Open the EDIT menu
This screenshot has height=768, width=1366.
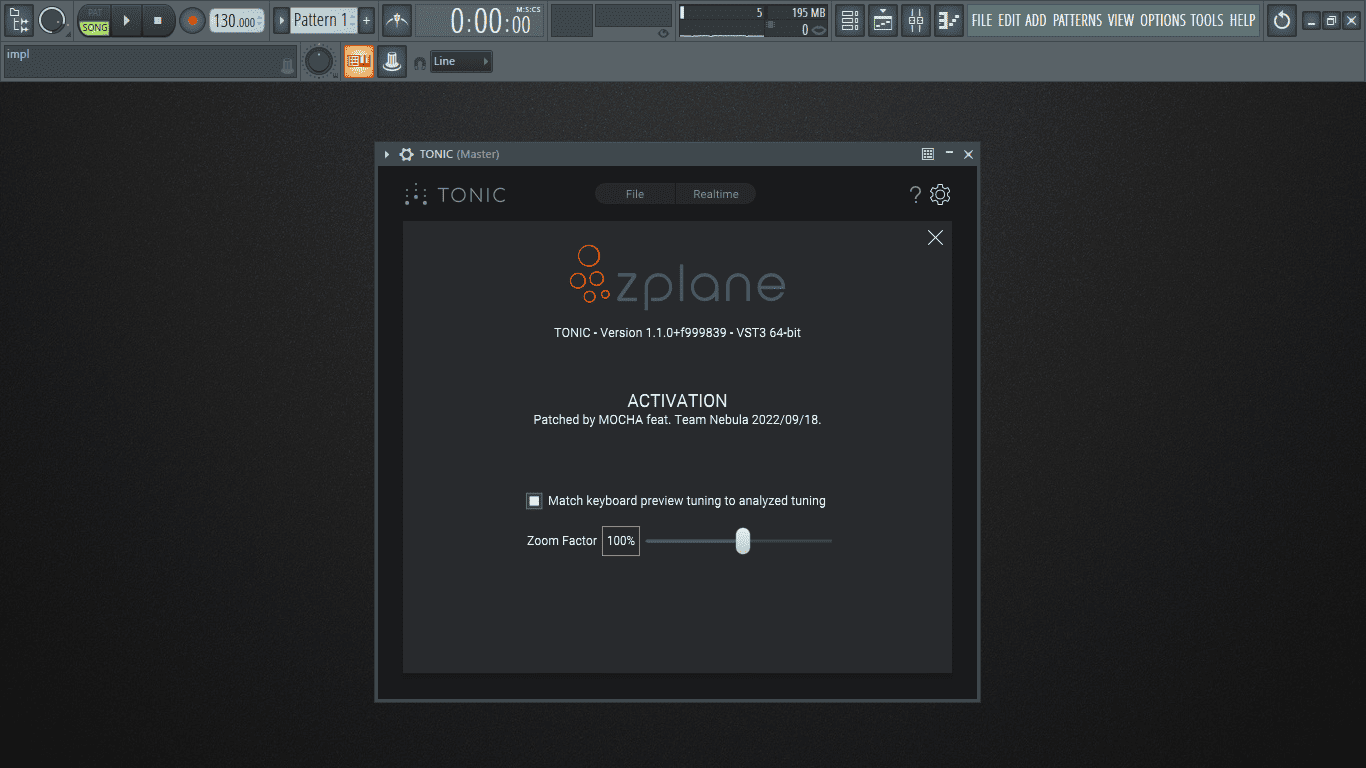click(x=1009, y=20)
